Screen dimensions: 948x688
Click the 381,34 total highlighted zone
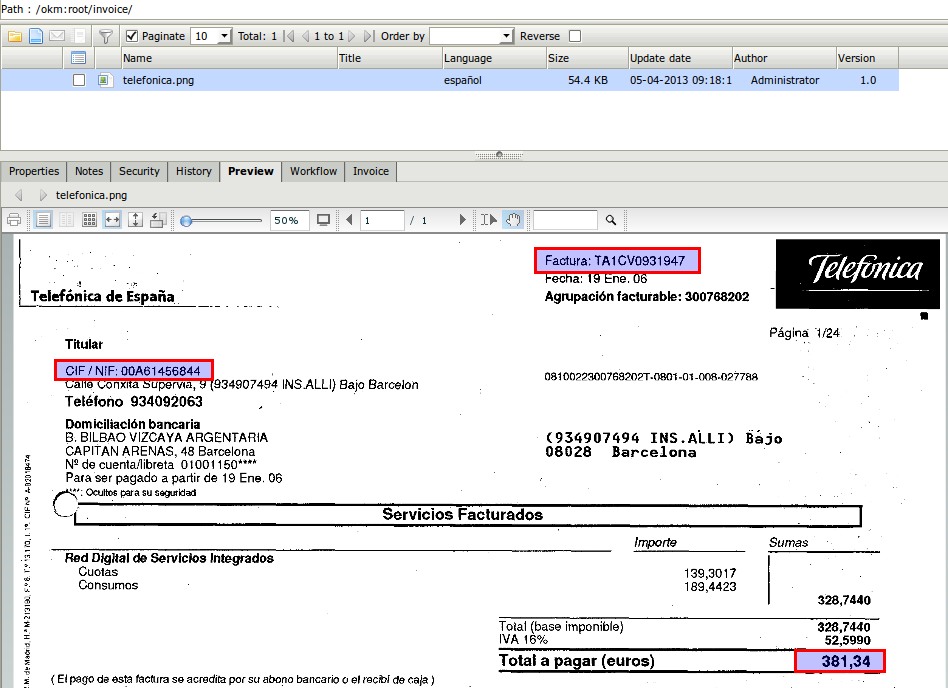[840, 661]
